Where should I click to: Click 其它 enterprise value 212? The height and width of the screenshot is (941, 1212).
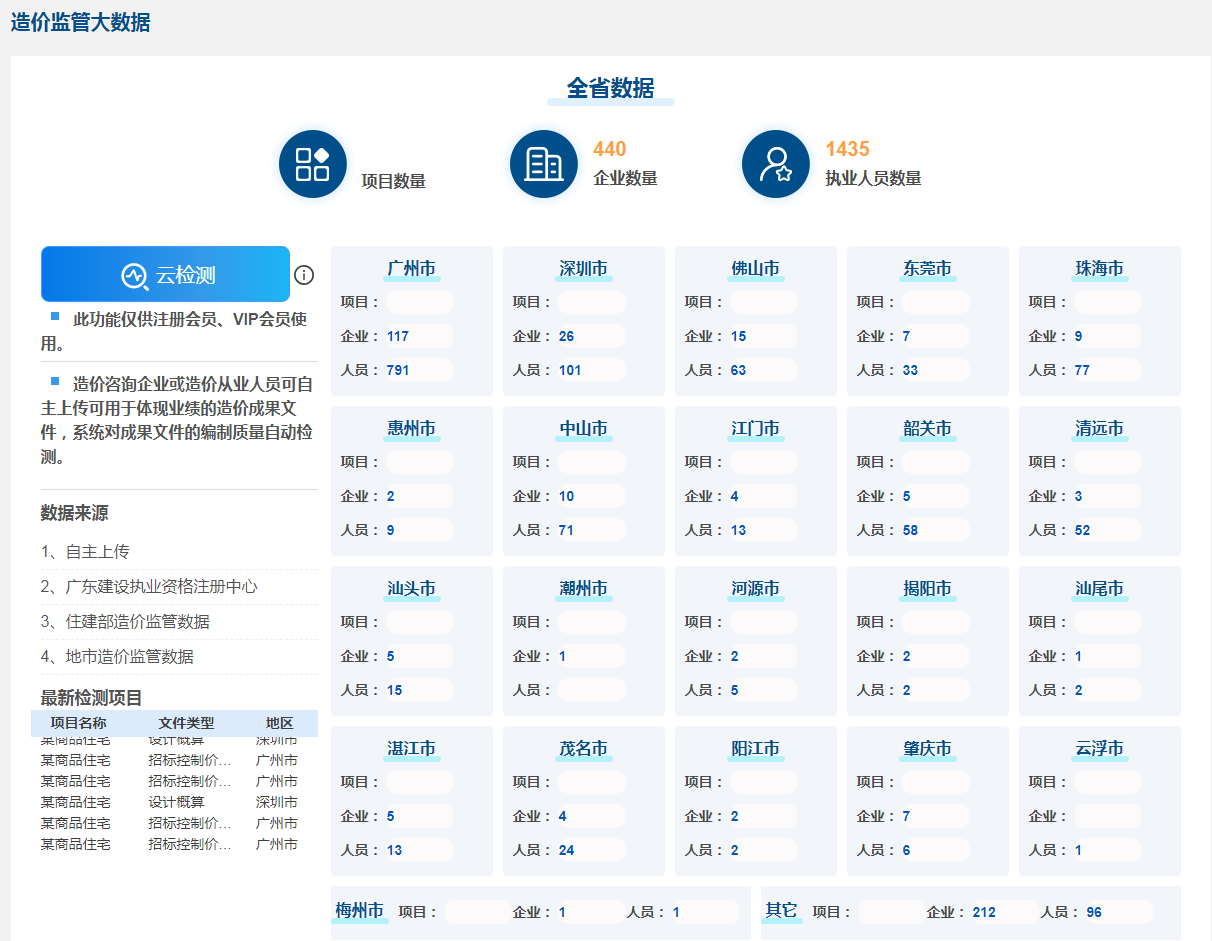coord(984,912)
